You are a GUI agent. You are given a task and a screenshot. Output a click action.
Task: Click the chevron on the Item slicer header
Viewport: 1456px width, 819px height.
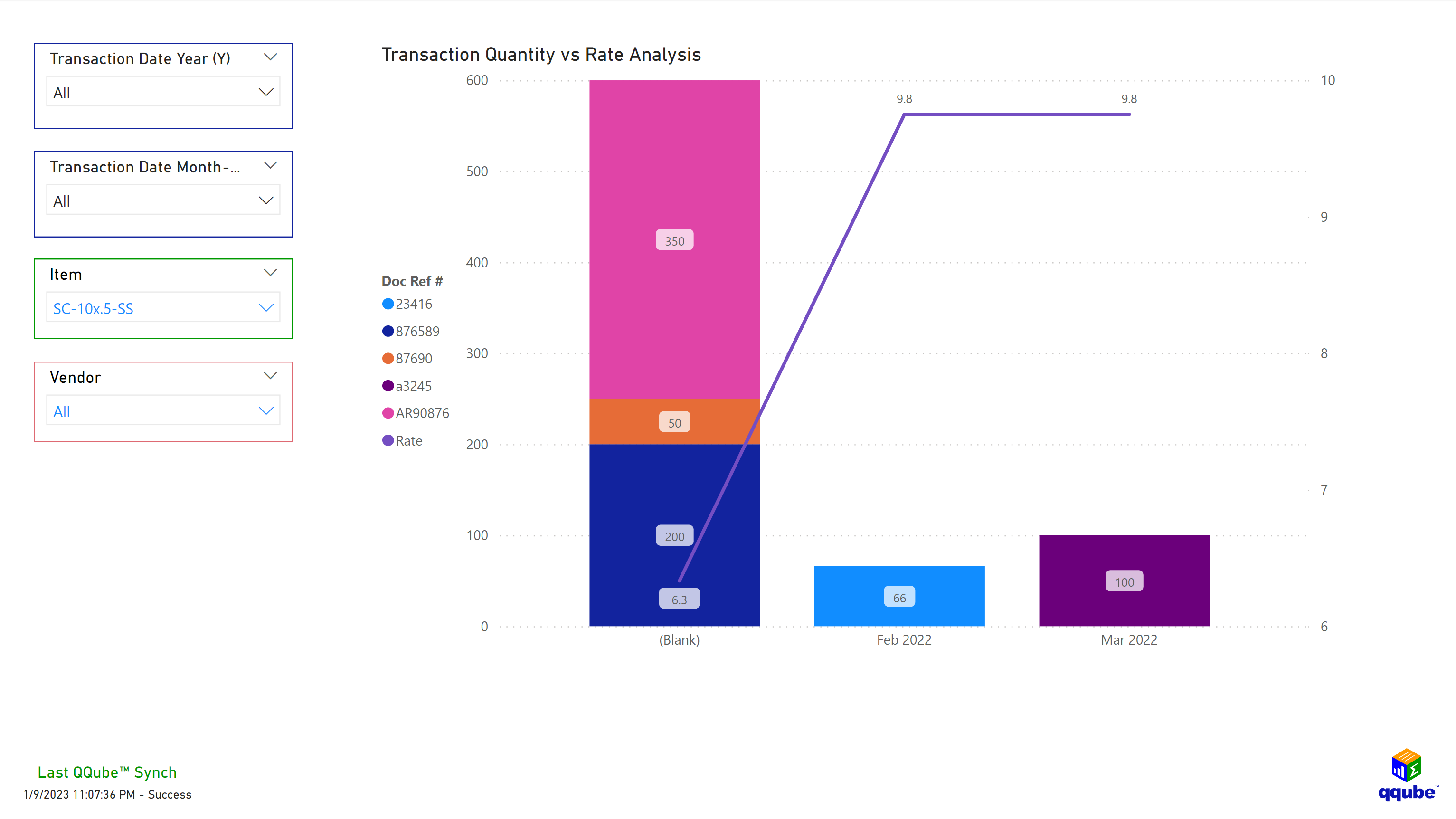click(x=271, y=273)
